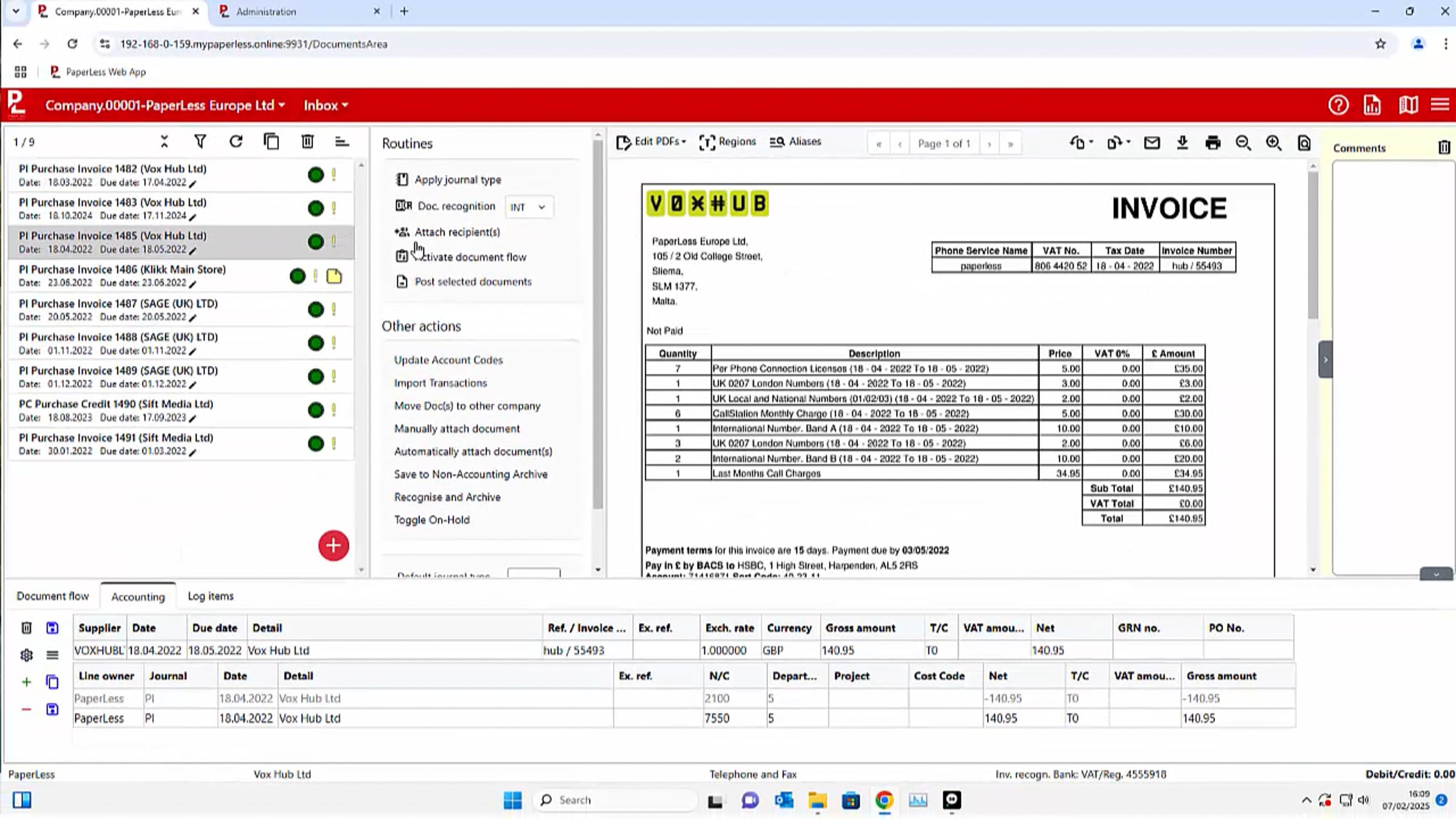Click the refresh icon above the inbox list
This screenshot has height=819, width=1456.
click(x=236, y=142)
